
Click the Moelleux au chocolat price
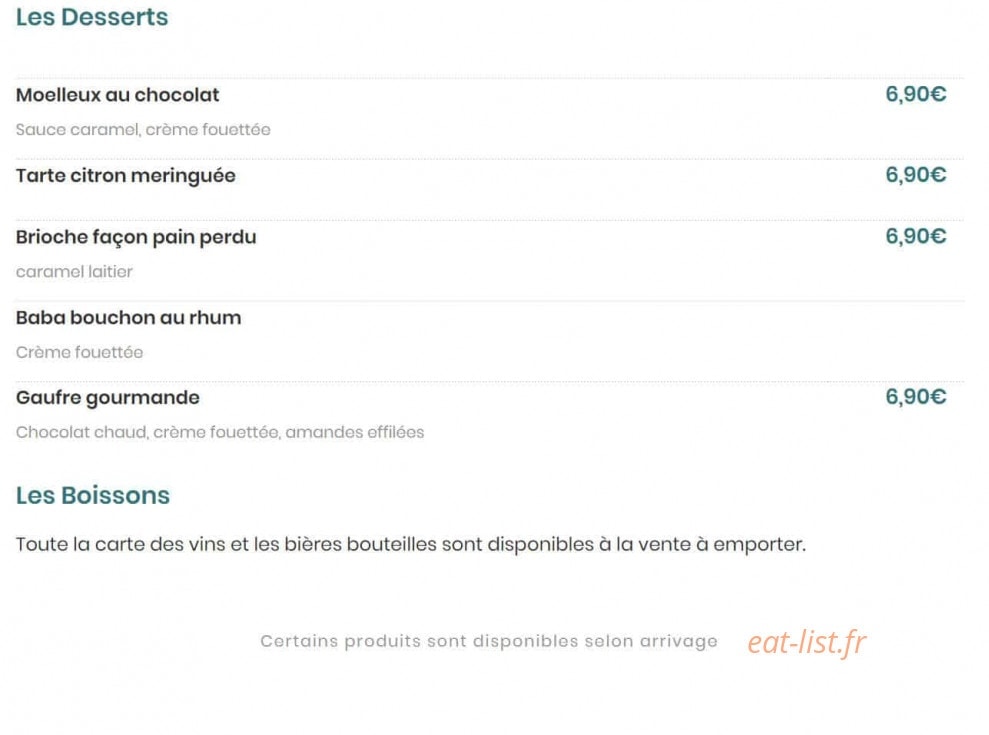(x=916, y=94)
